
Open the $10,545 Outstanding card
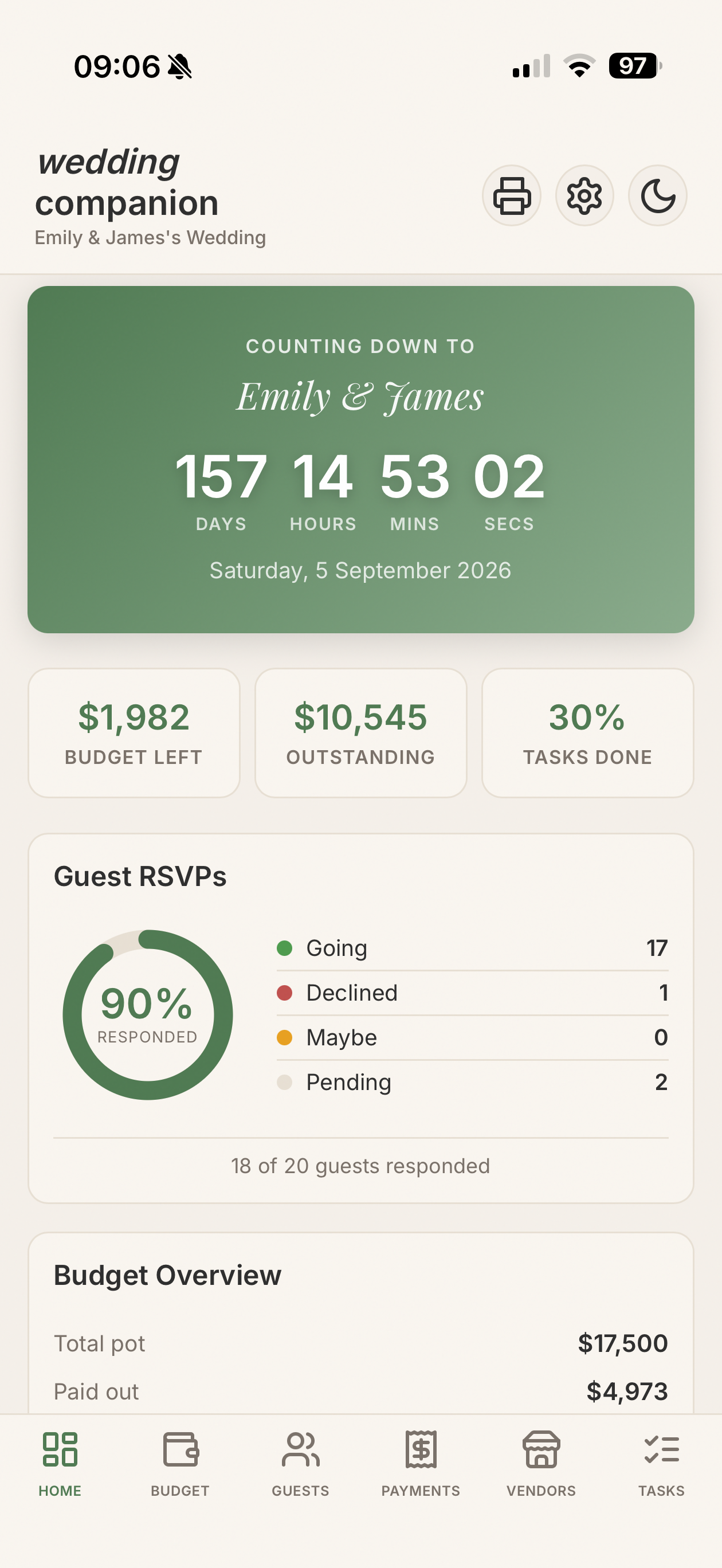click(x=361, y=732)
